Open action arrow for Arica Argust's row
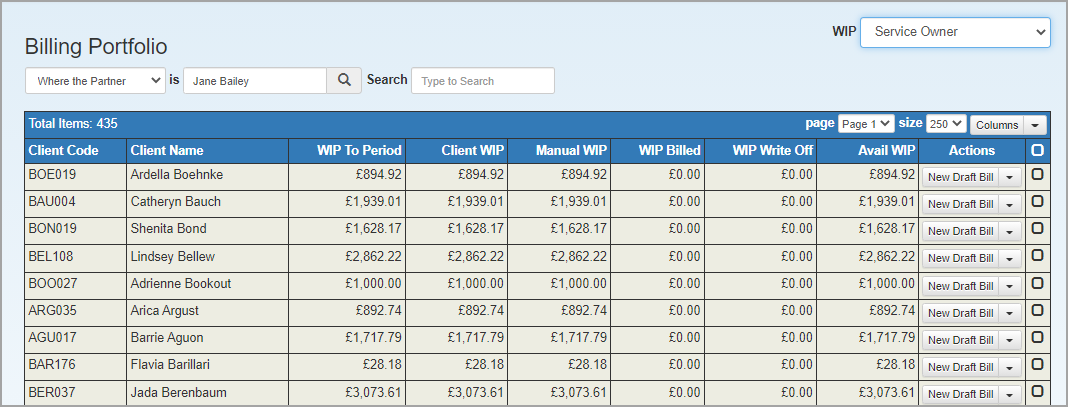Screen dimensions: 1068x407 click(1009, 313)
